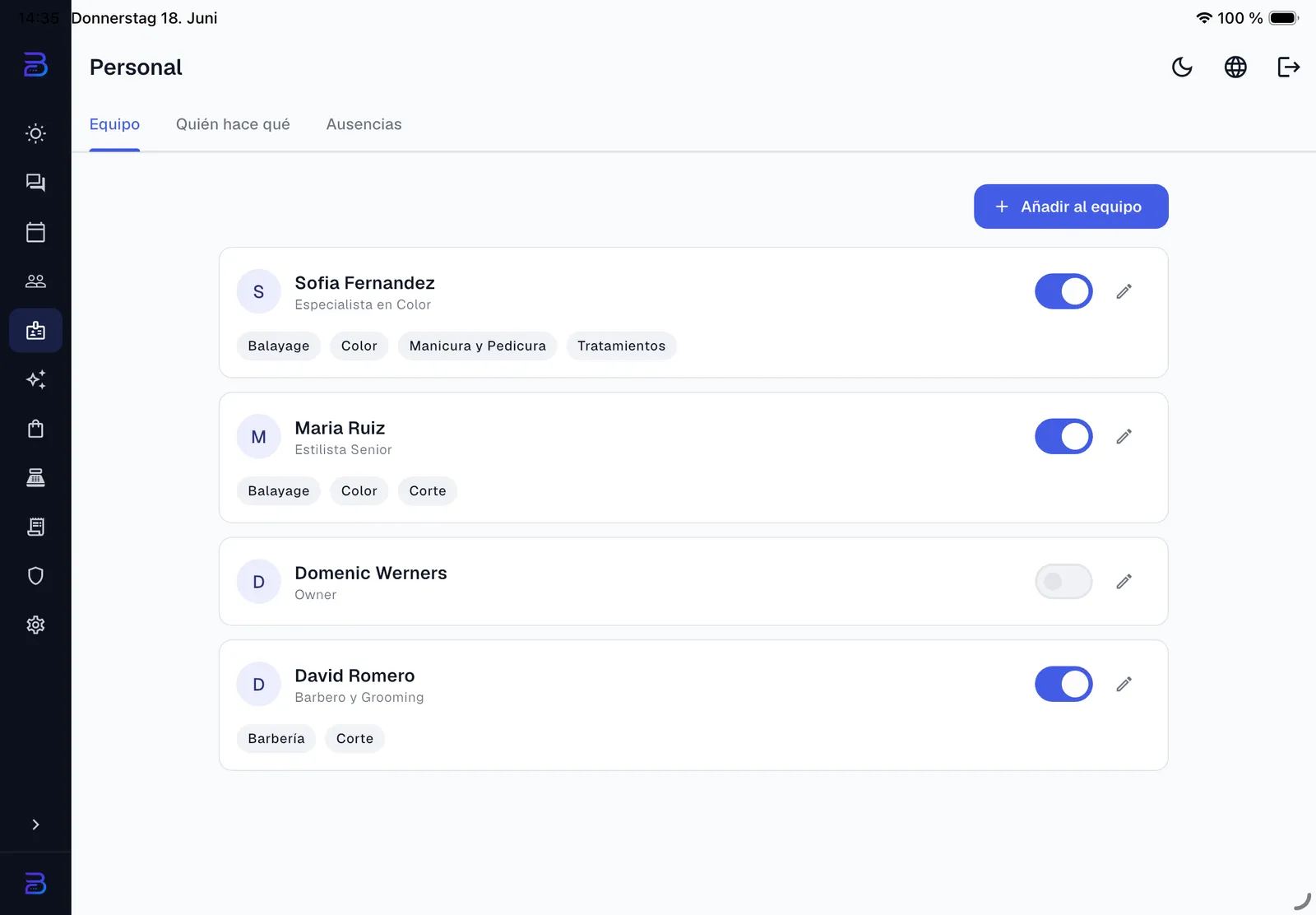Open shopping bag icon in sidebar
1316x915 pixels.
(x=35, y=429)
